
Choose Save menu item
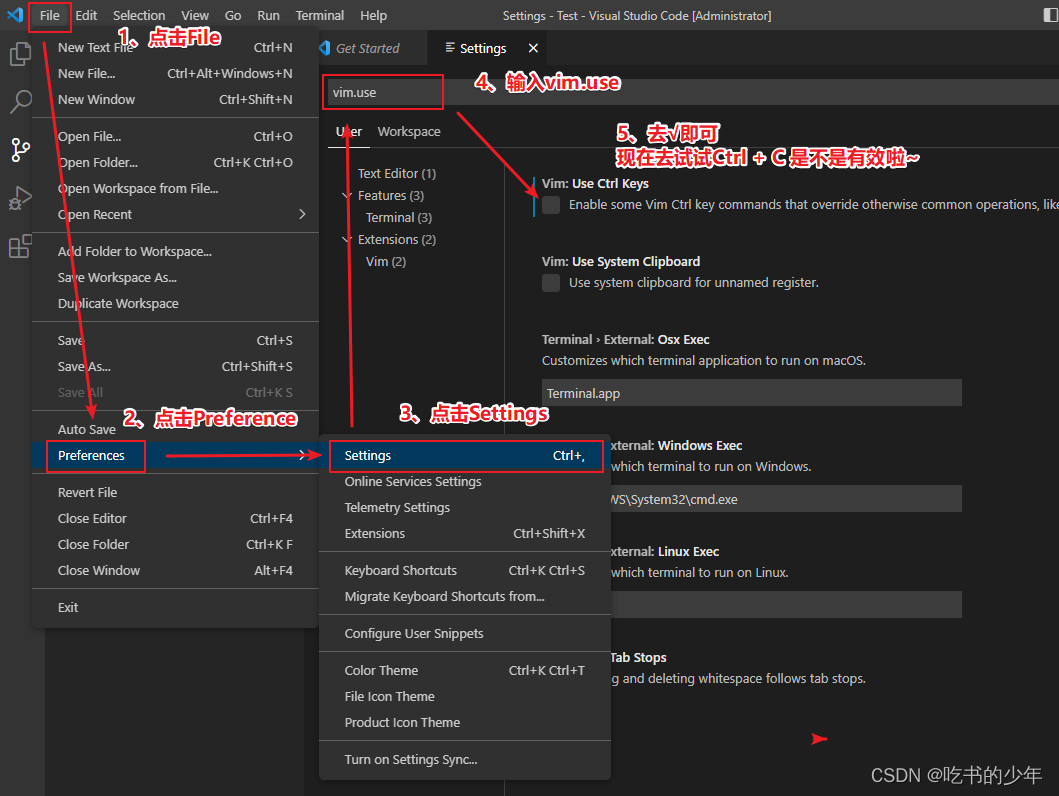click(175, 340)
